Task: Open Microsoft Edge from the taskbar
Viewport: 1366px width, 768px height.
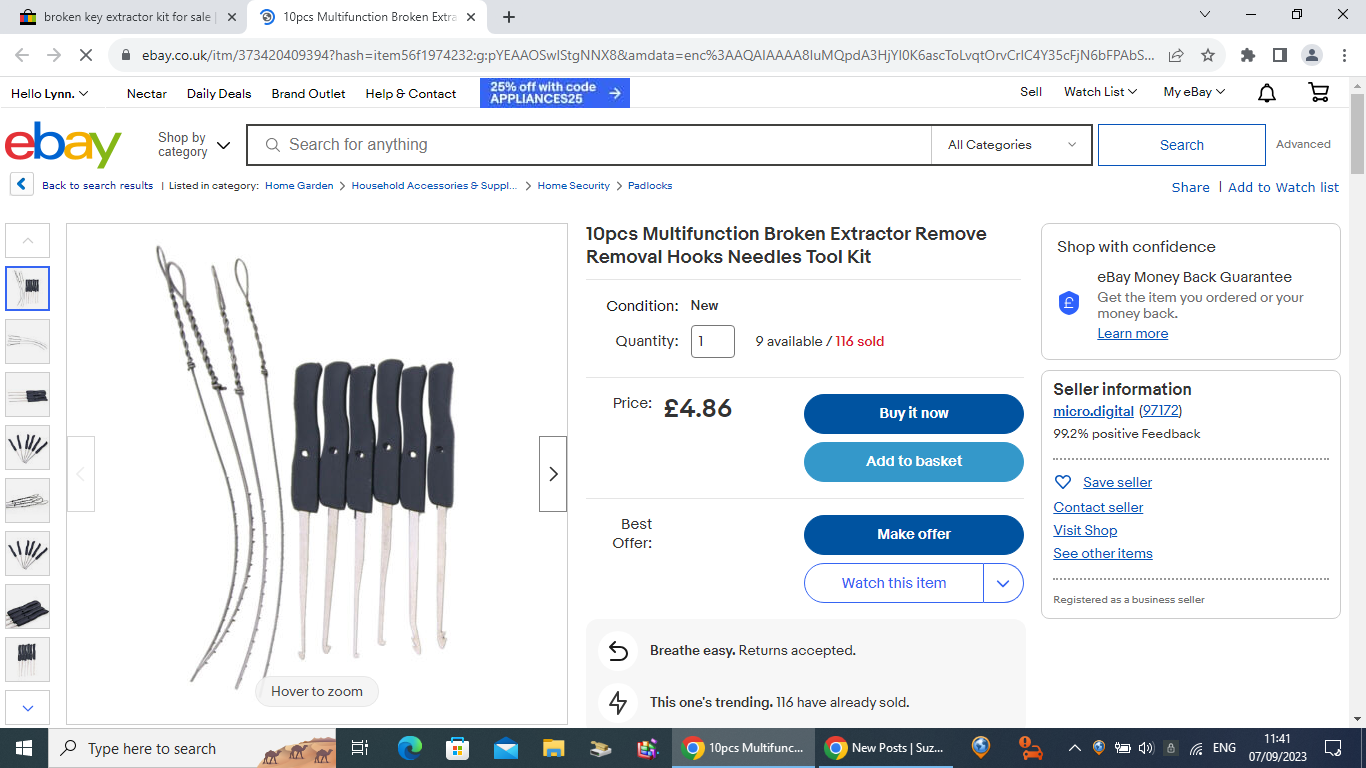Action: 409,748
